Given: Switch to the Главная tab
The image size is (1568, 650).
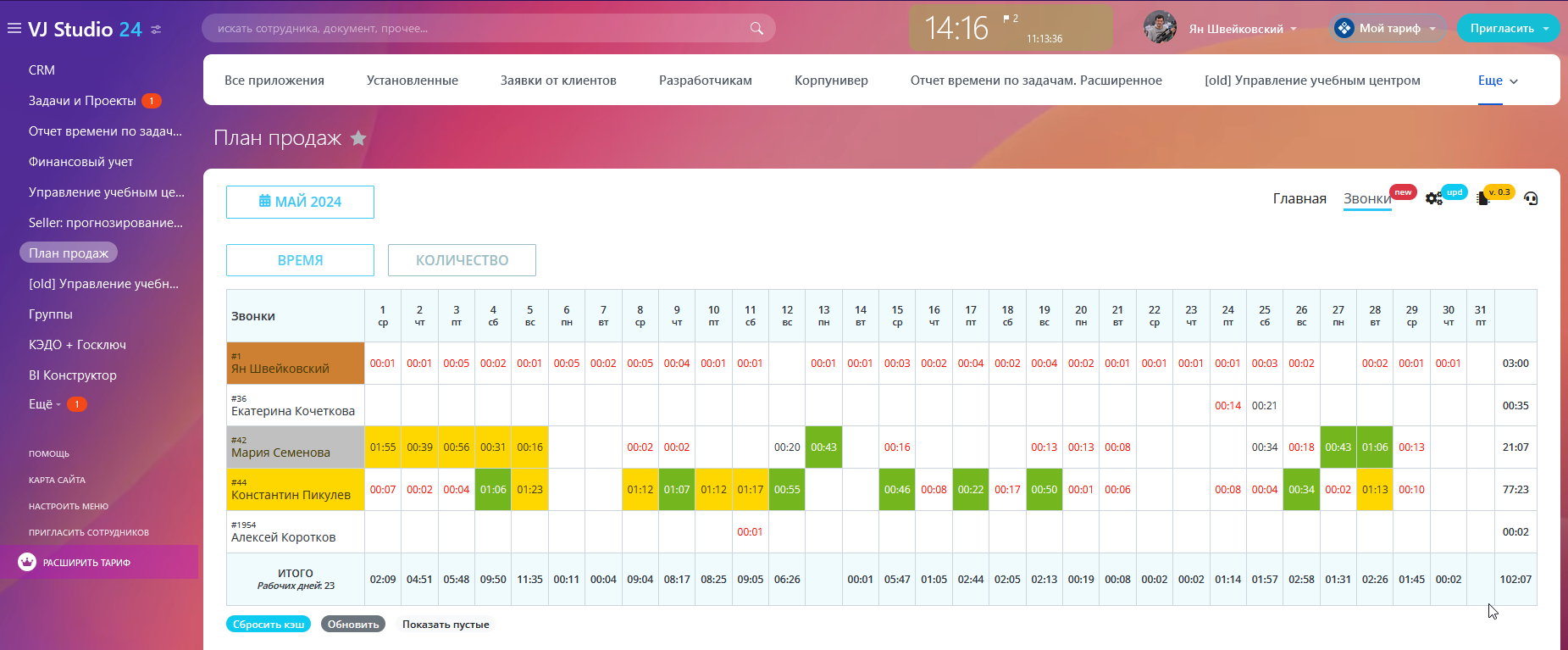Looking at the screenshot, I should pyautogui.click(x=1299, y=198).
